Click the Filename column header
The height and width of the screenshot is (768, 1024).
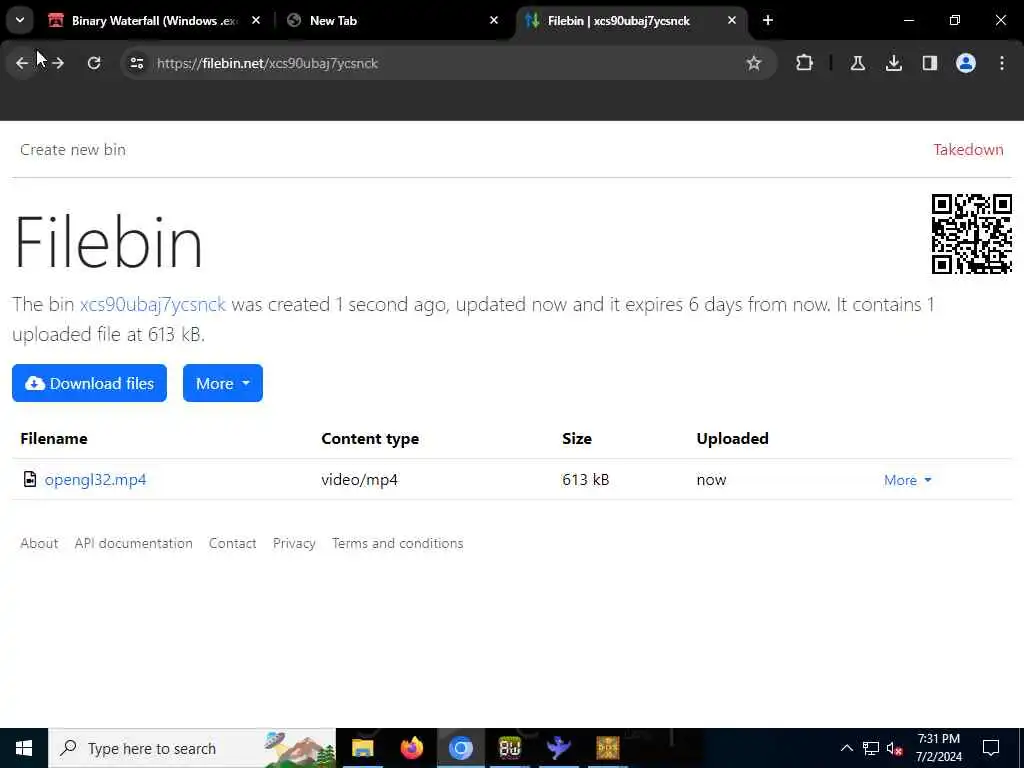[x=54, y=439]
